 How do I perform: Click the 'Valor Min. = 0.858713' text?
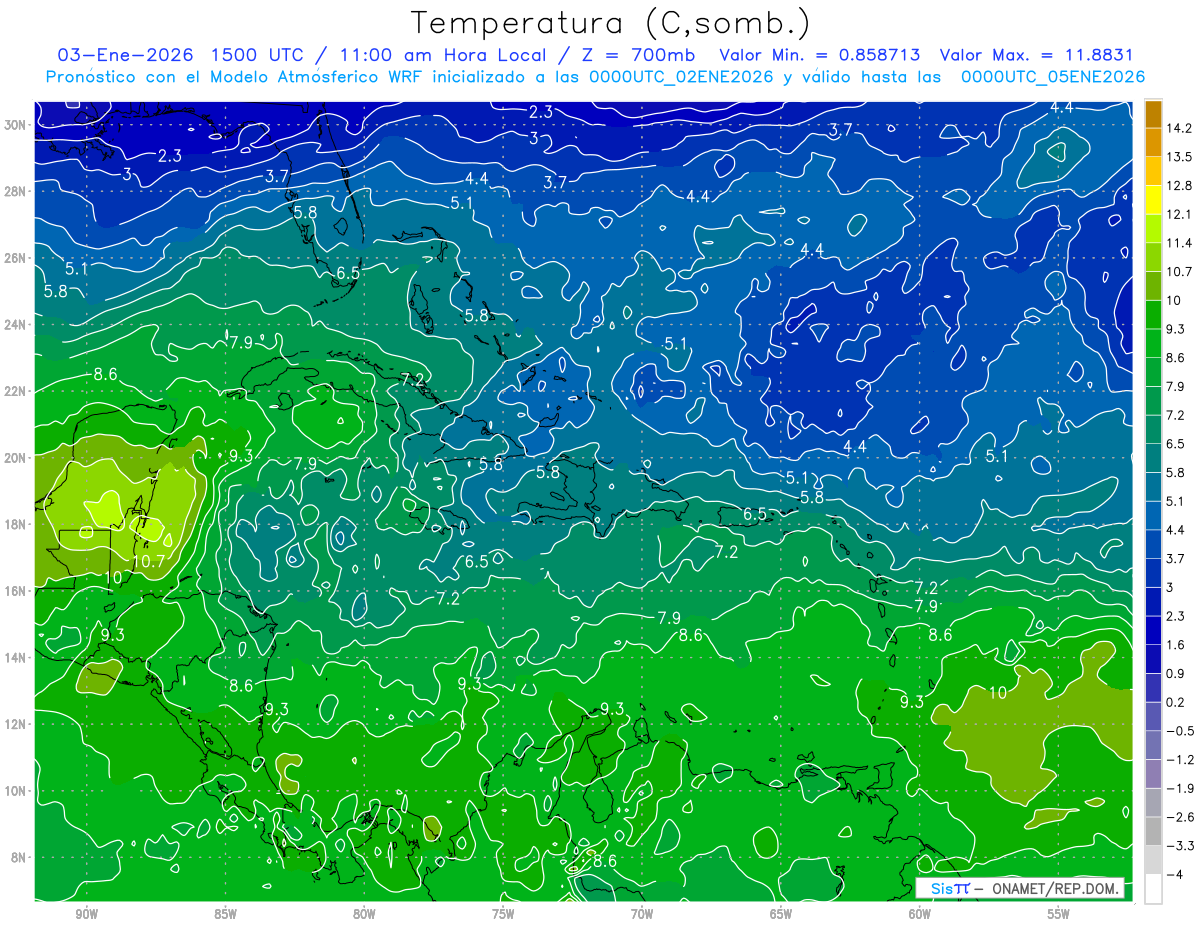[x=821, y=55]
